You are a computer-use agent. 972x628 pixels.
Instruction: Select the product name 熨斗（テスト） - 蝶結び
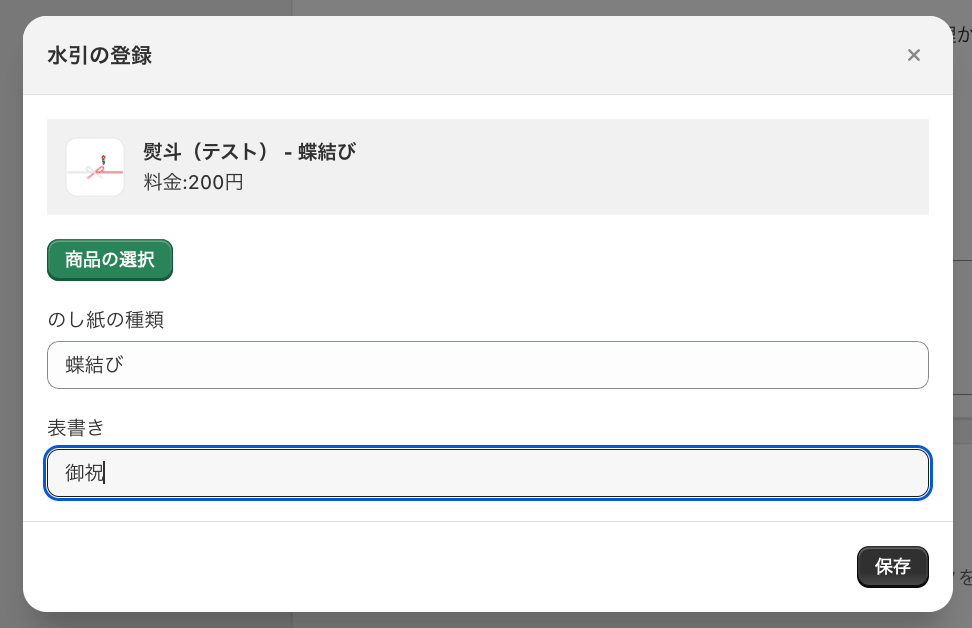click(x=250, y=152)
